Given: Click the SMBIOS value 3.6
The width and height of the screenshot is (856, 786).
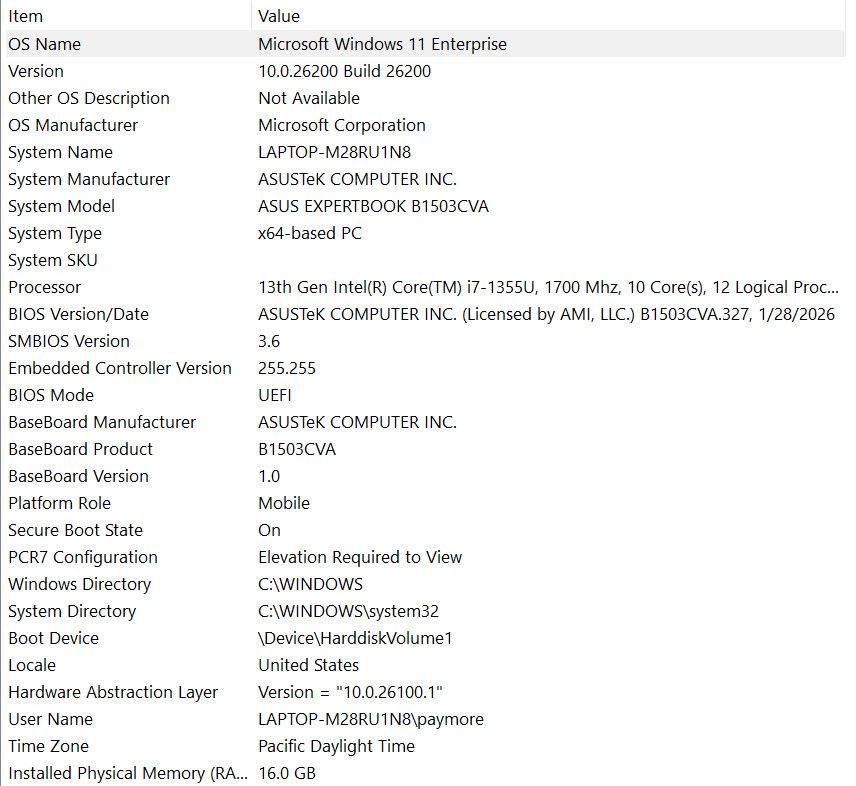Looking at the screenshot, I should pos(269,341).
